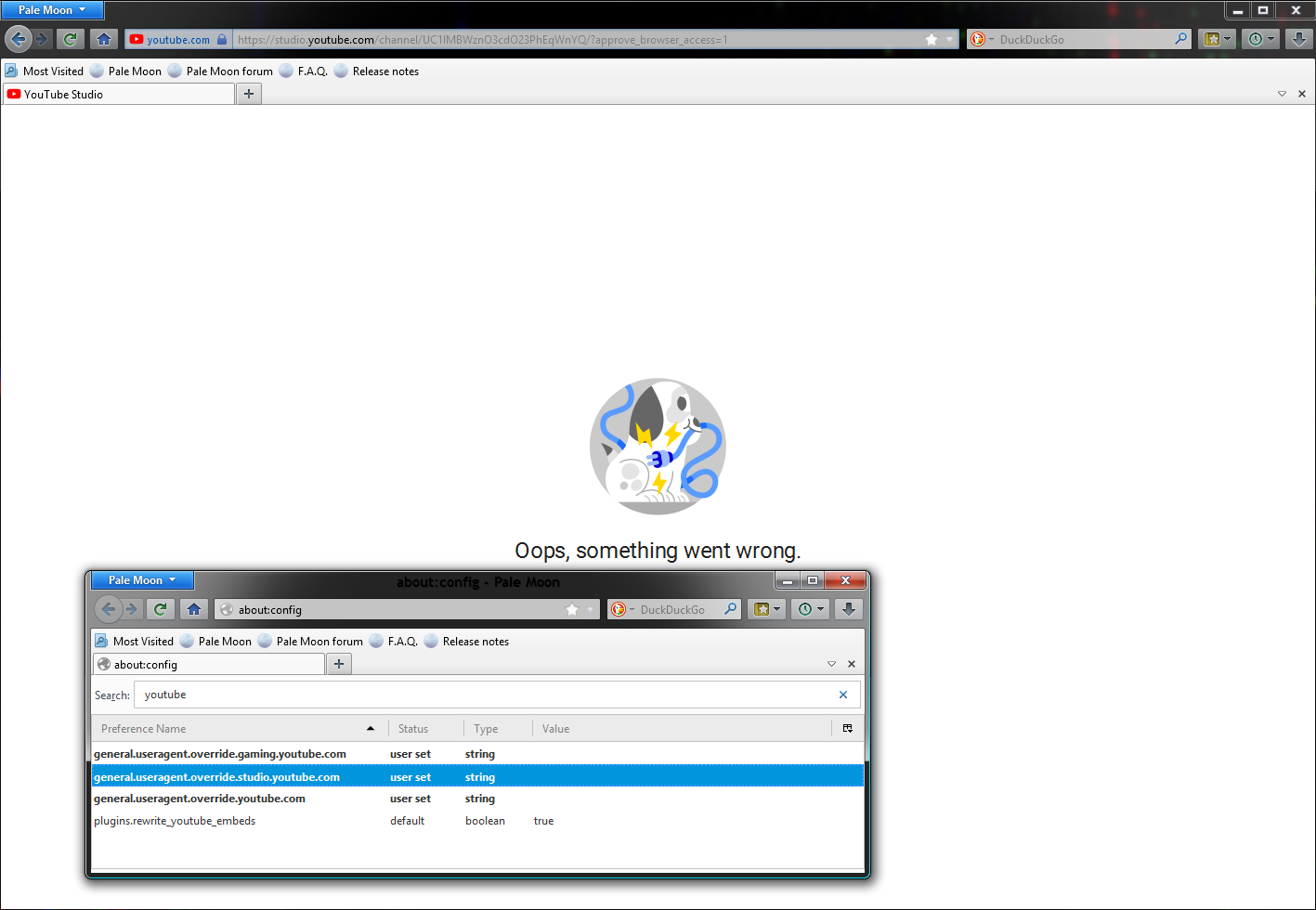Open the bookmarks menu button in the YouTube Studio window

(x=1217, y=39)
